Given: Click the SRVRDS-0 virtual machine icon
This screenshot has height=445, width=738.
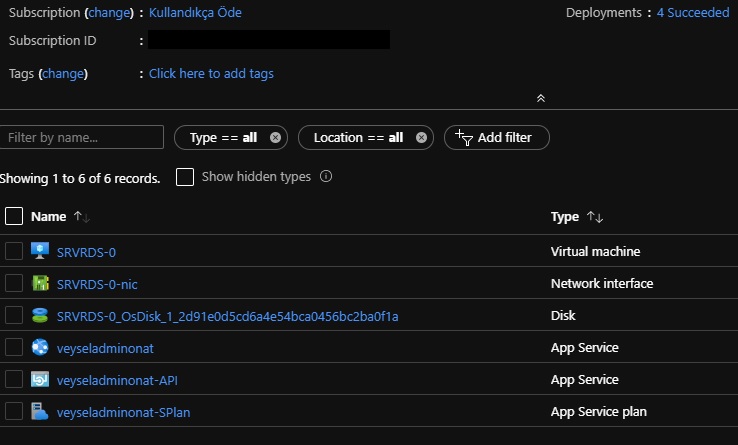Looking at the screenshot, I should click(40, 251).
